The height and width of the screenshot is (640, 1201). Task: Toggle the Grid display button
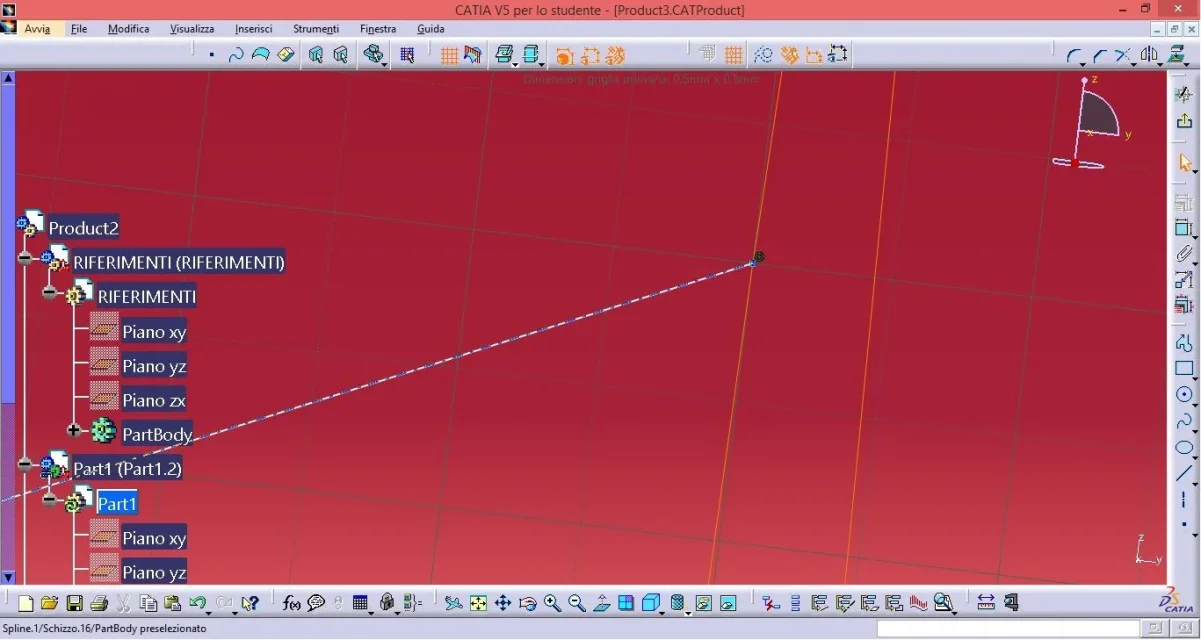[449, 55]
